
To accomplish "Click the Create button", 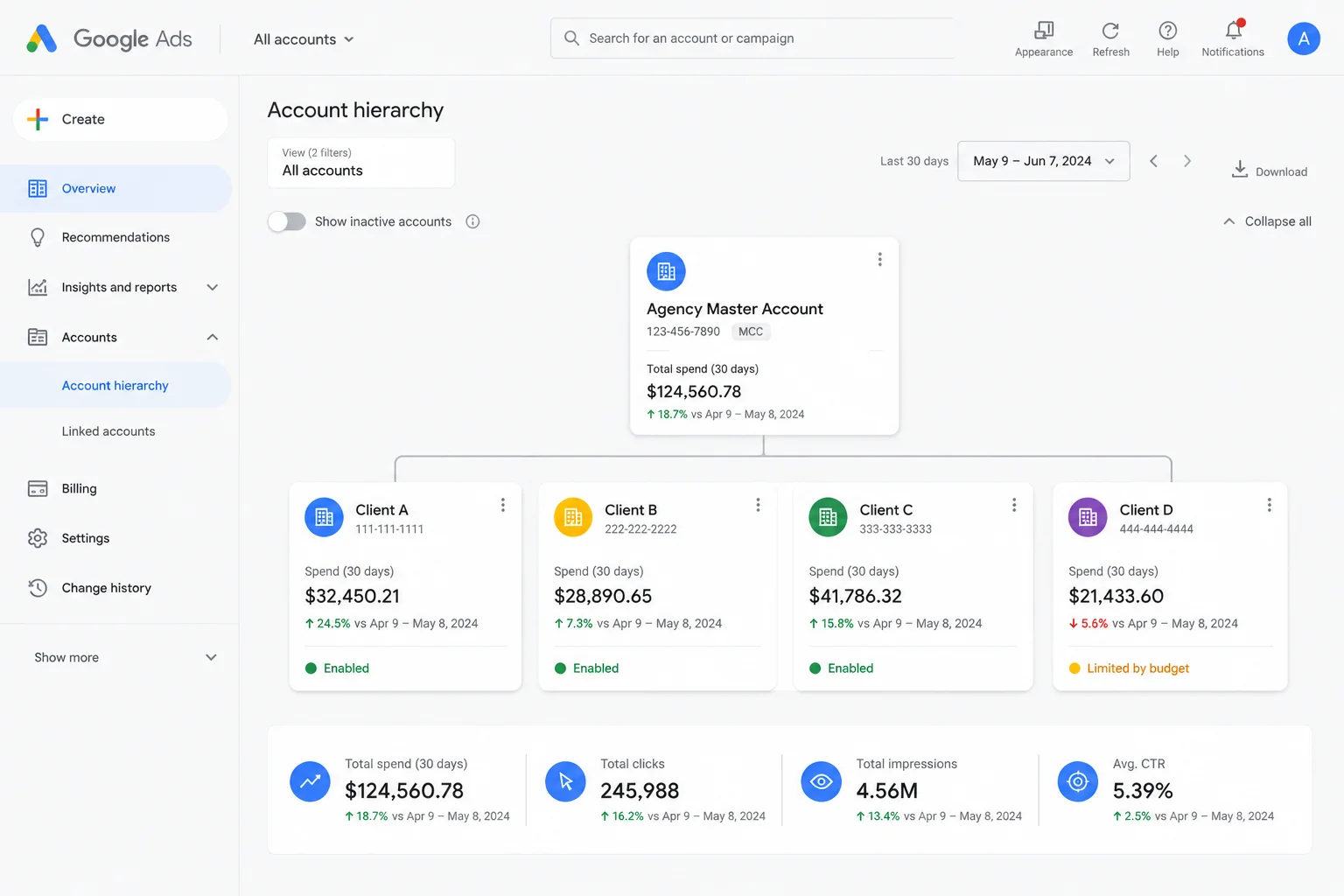I will (x=121, y=119).
